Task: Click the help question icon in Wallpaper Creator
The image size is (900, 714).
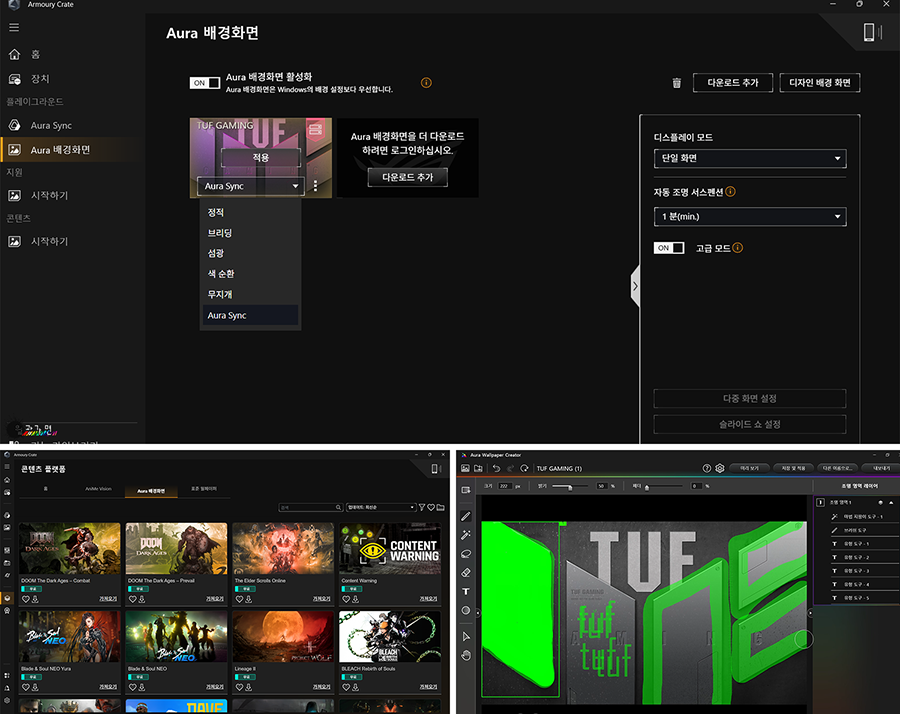Action: pos(707,468)
